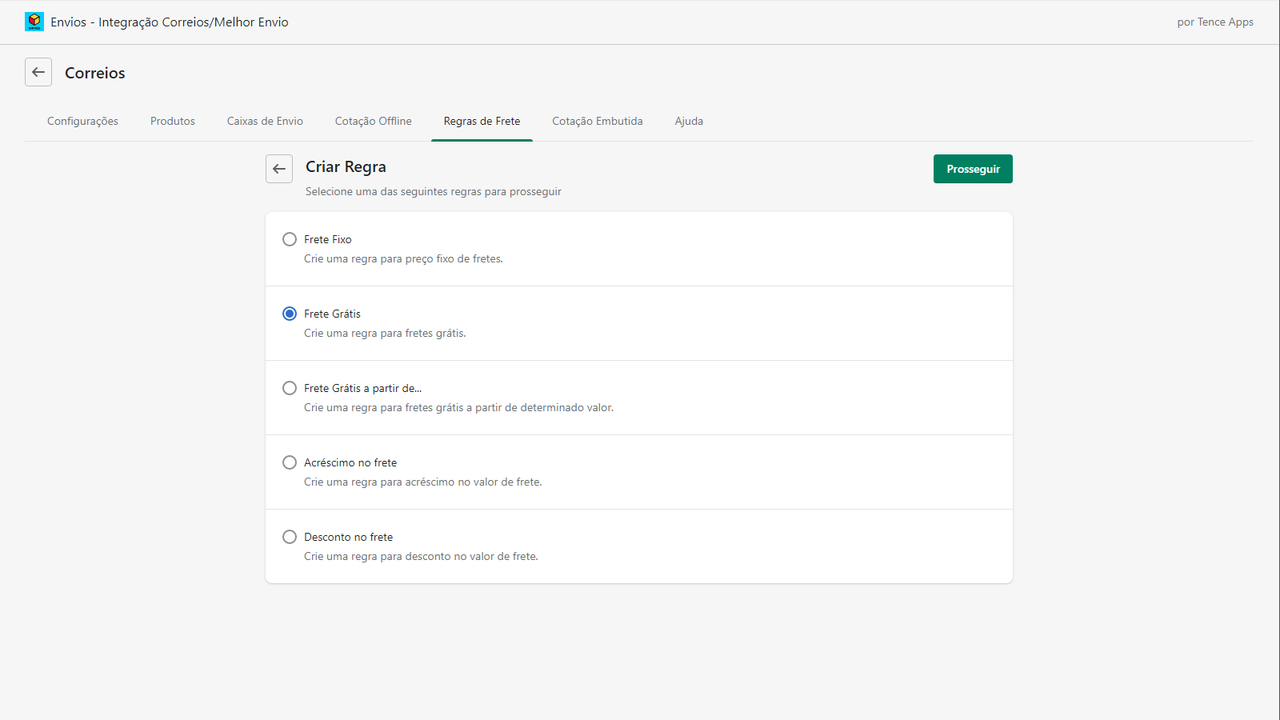Open the Caixas de Envio tab

point(265,121)
